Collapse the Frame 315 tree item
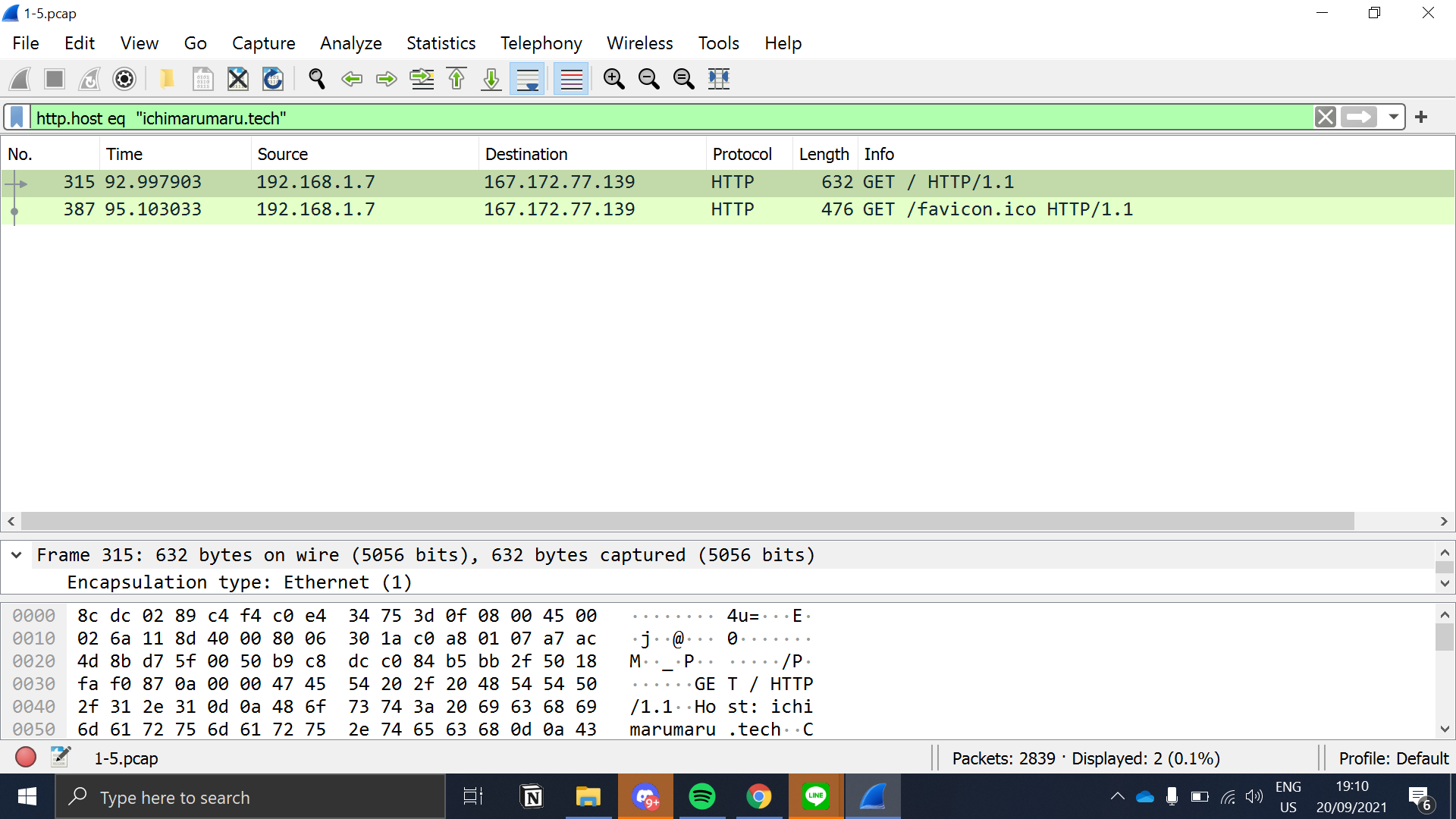 [x=16, y=555]
